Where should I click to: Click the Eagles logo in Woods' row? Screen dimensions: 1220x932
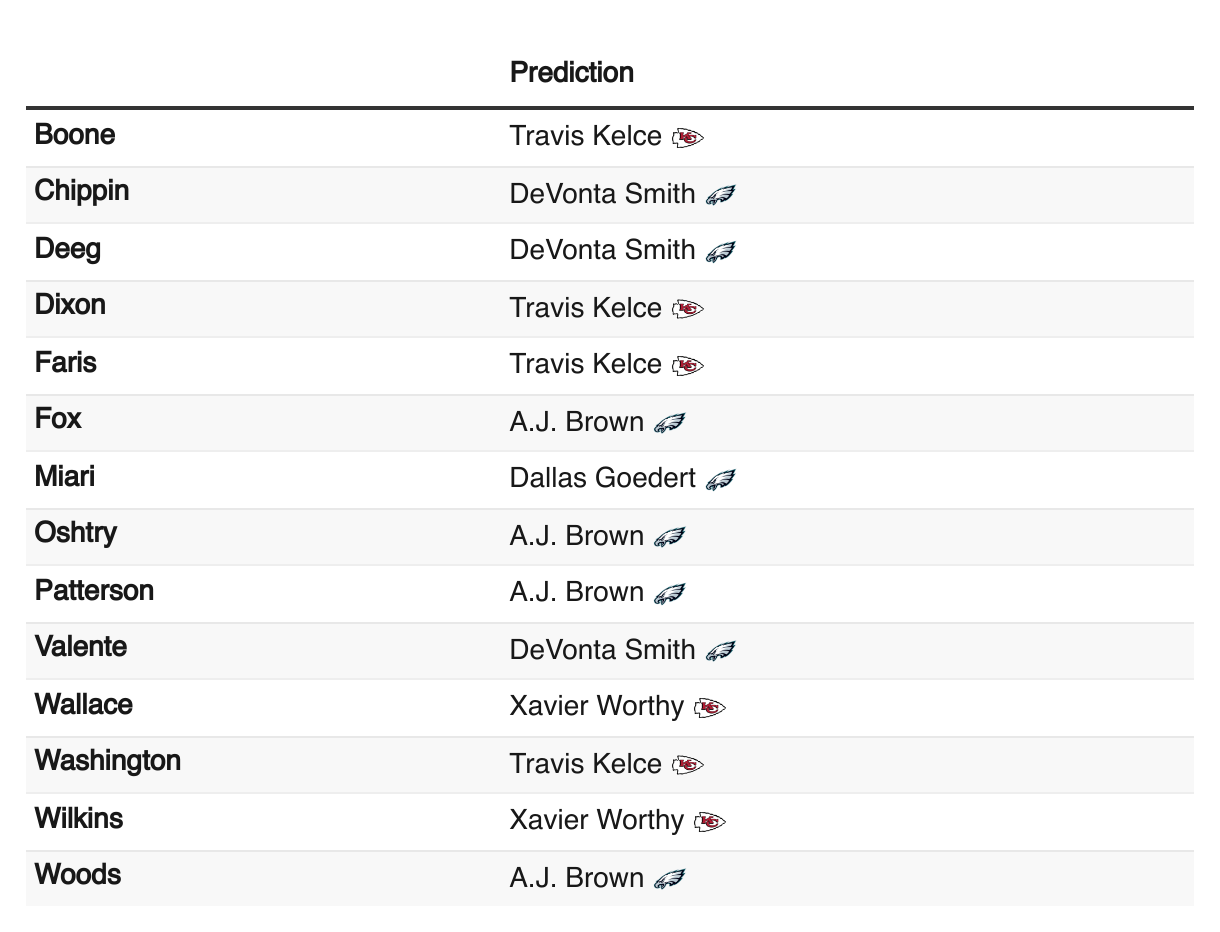click(x=669, y=879)
